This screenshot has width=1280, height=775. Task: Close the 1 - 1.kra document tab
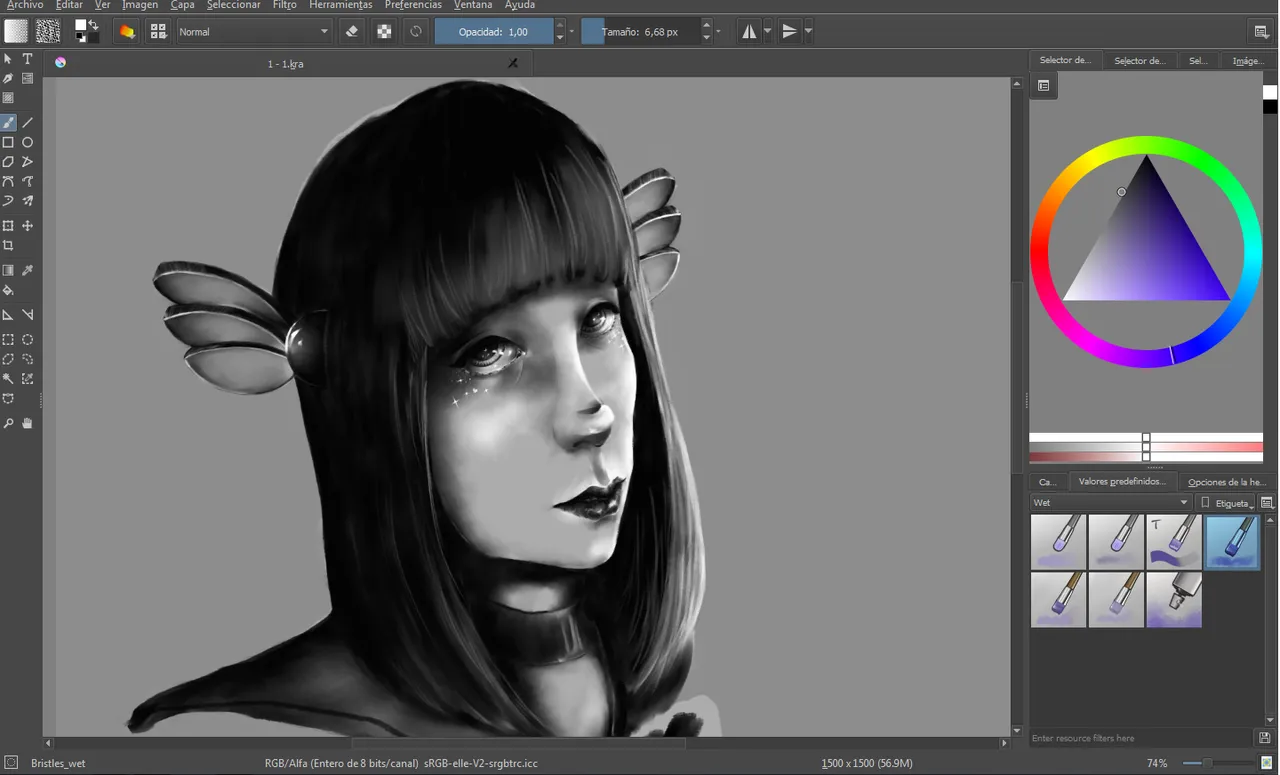[x=513, y=63]
